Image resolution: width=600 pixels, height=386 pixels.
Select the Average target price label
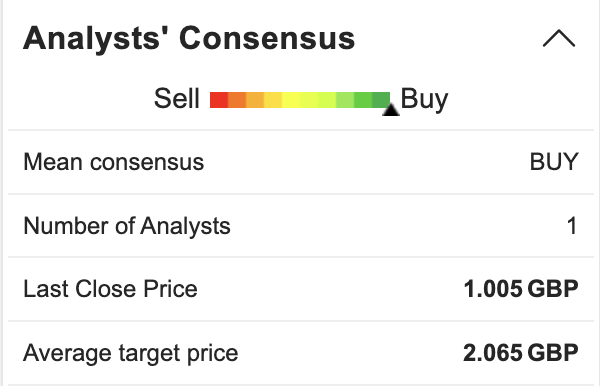point(130,353)
